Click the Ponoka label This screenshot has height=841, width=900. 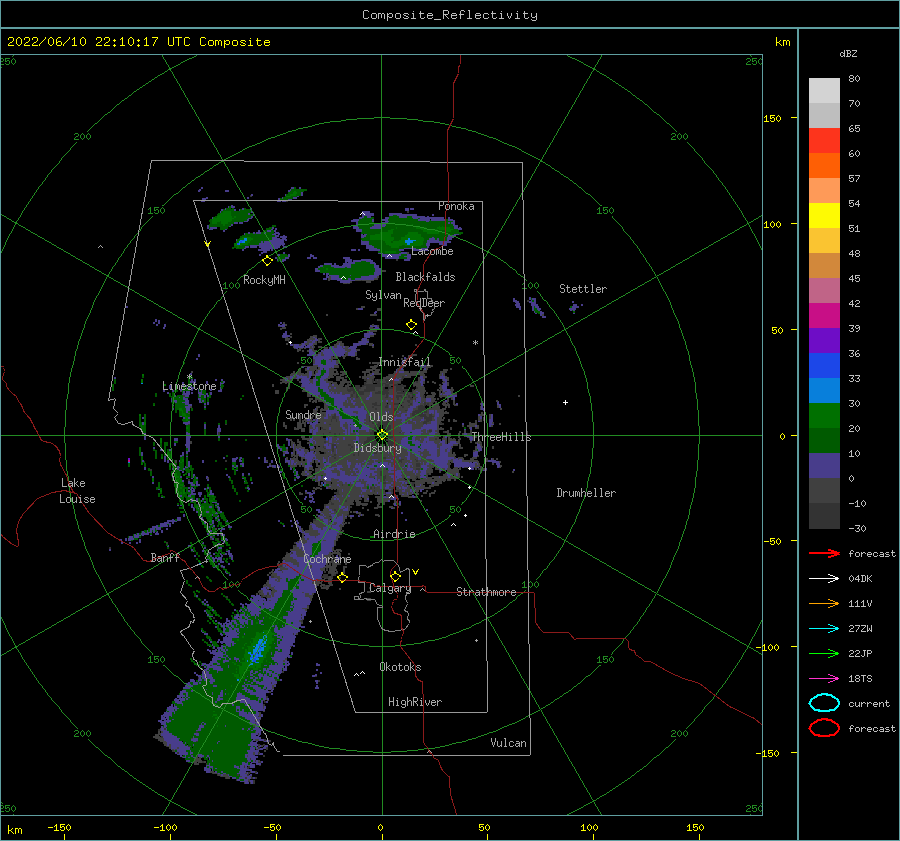coord(456,206)
